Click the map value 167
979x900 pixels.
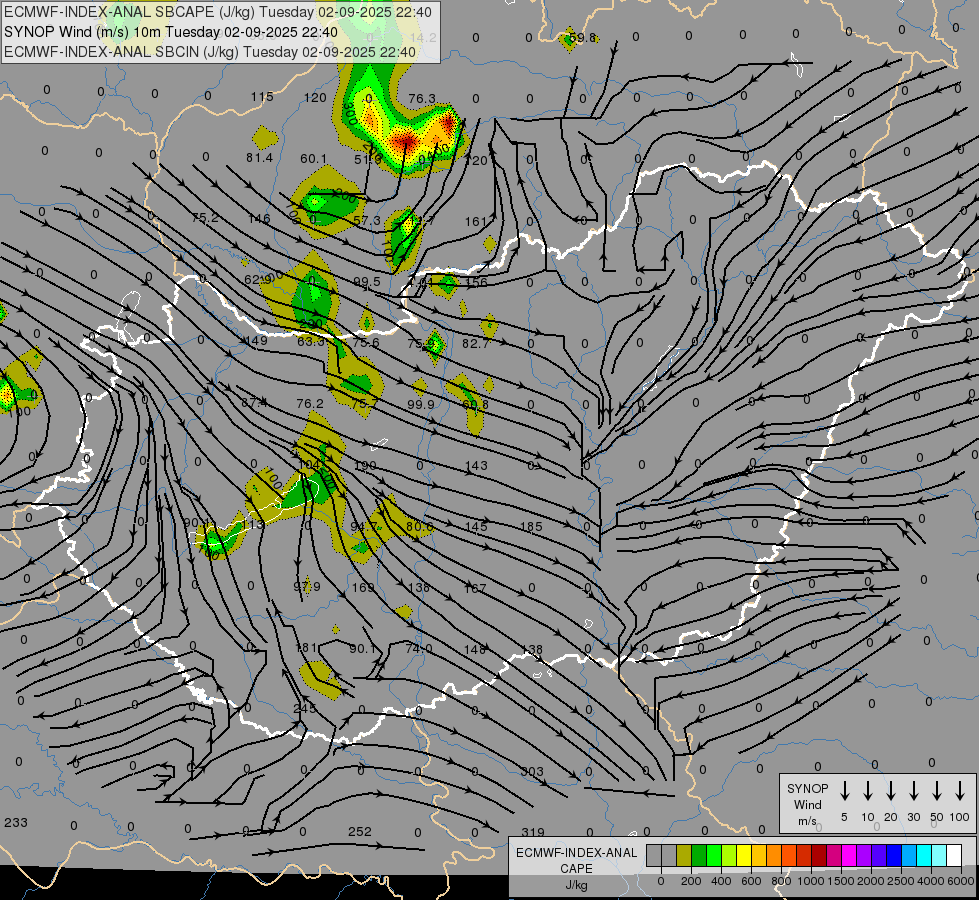(x=475, y=588)
